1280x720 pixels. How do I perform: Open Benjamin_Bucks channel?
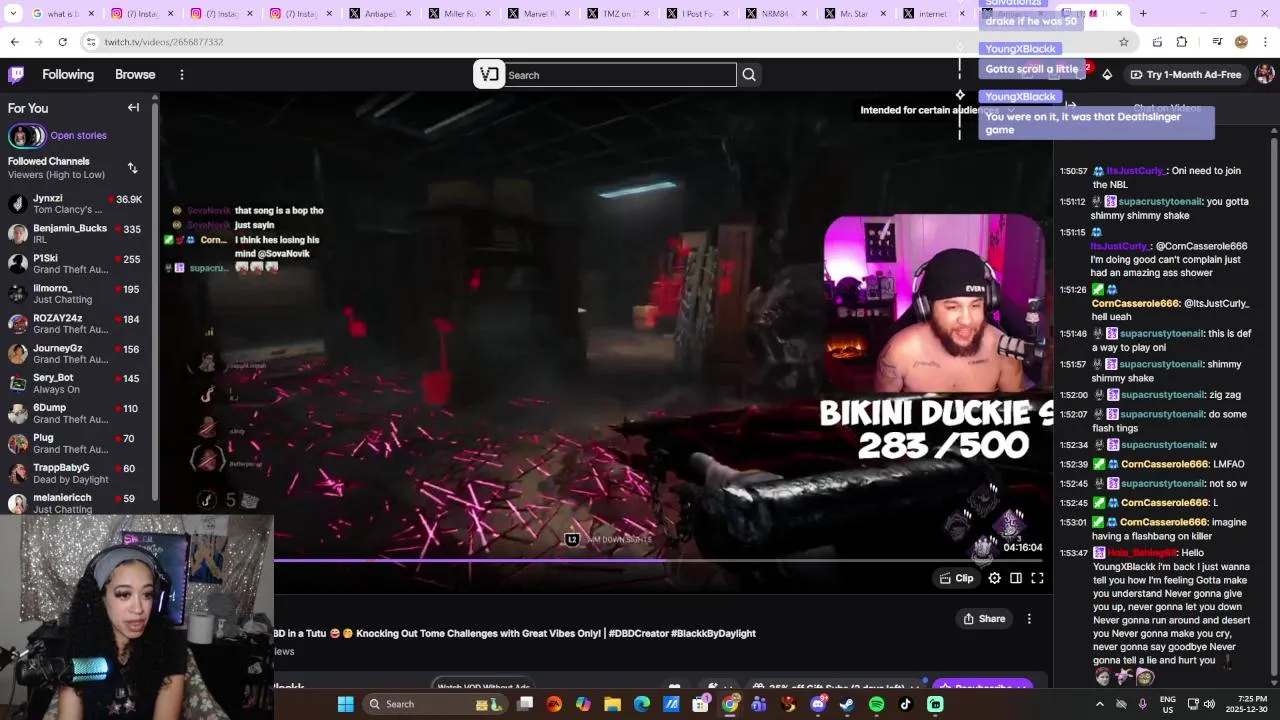click(75, 234)
